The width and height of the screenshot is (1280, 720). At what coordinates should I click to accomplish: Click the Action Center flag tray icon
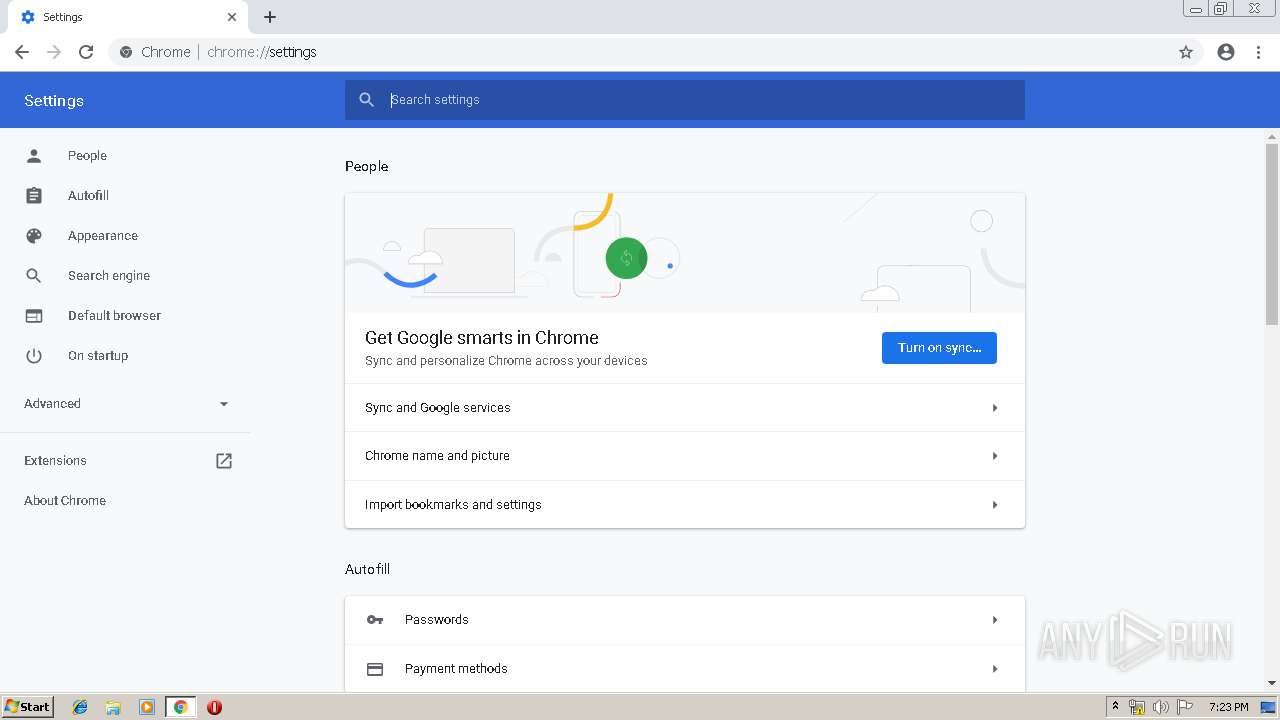(x=1185, y=707)
